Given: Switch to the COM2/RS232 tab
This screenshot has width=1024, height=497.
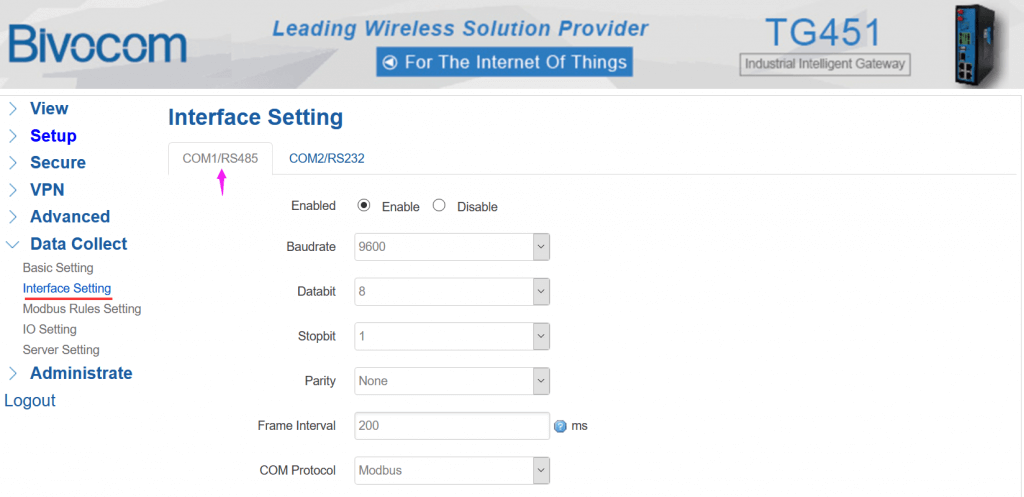Looking at the screenshot, I should (x=326, y=158).
